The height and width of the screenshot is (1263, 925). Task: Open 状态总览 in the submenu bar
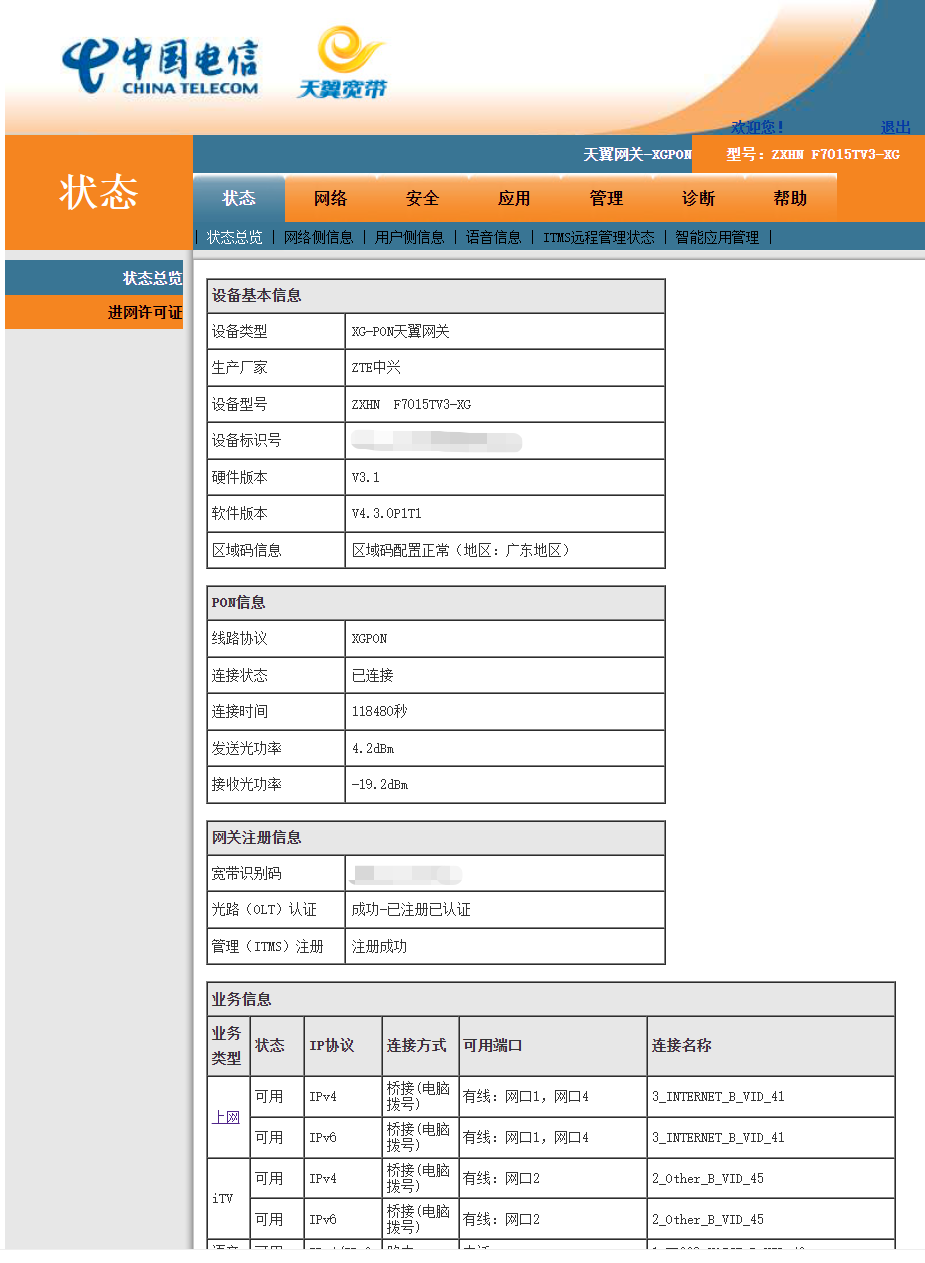235,237
